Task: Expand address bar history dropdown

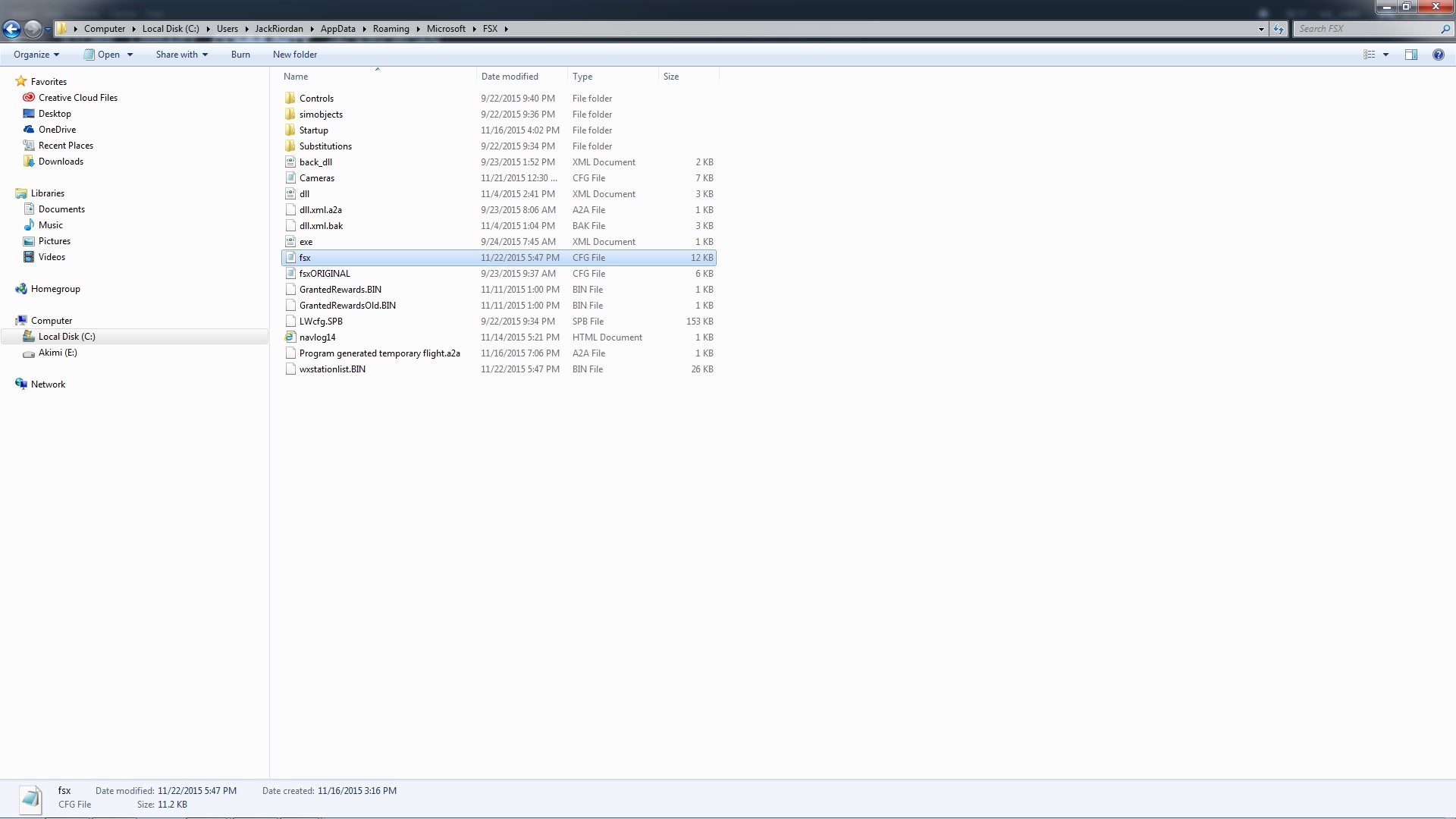Action: pos(1261,29)
